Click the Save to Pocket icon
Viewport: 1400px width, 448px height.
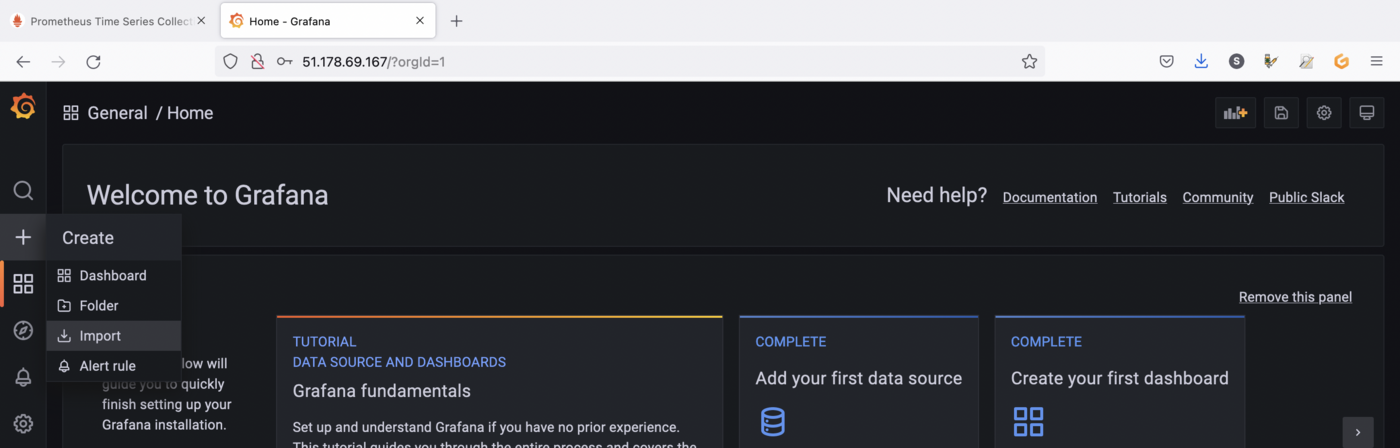coord(1166,62)
